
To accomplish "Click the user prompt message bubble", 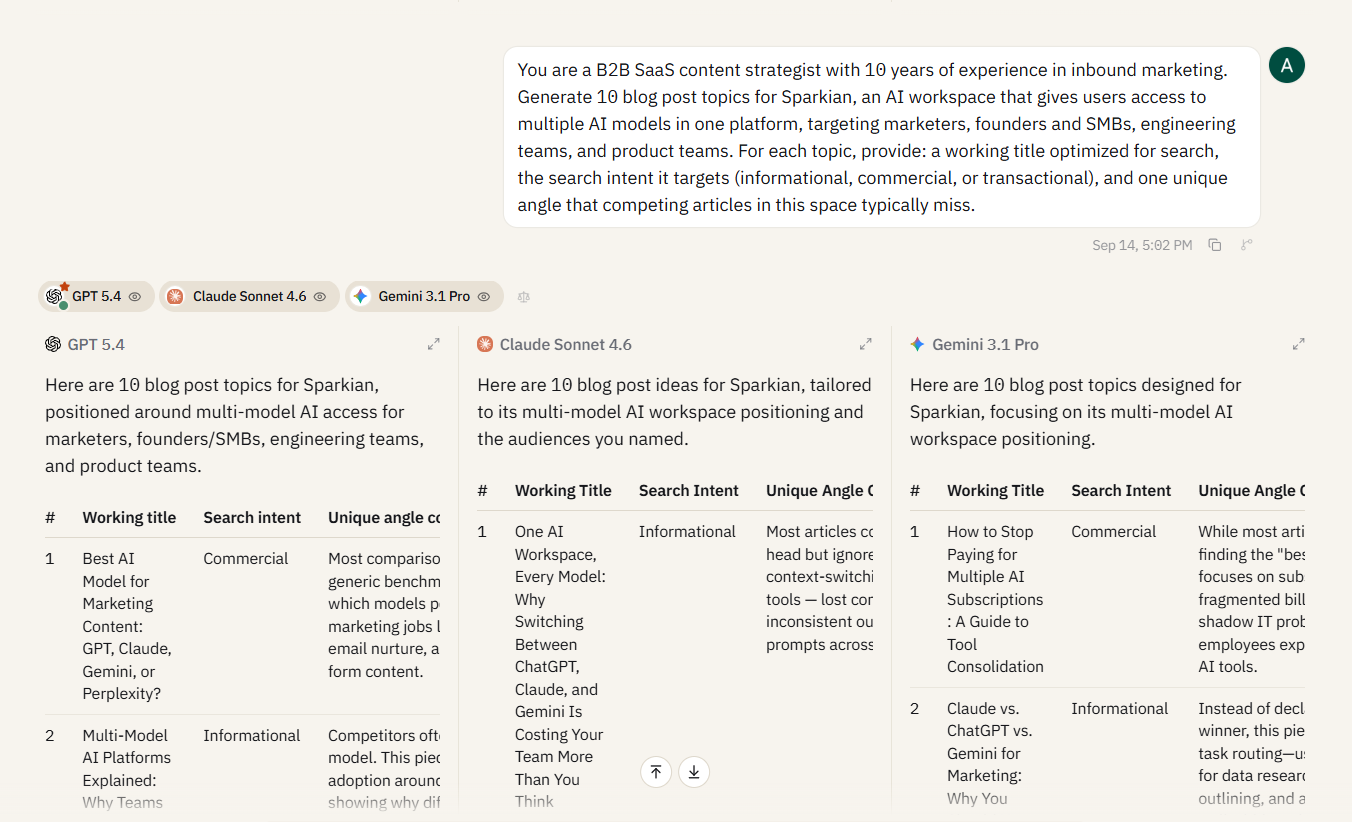I will (x=881, y=137).
